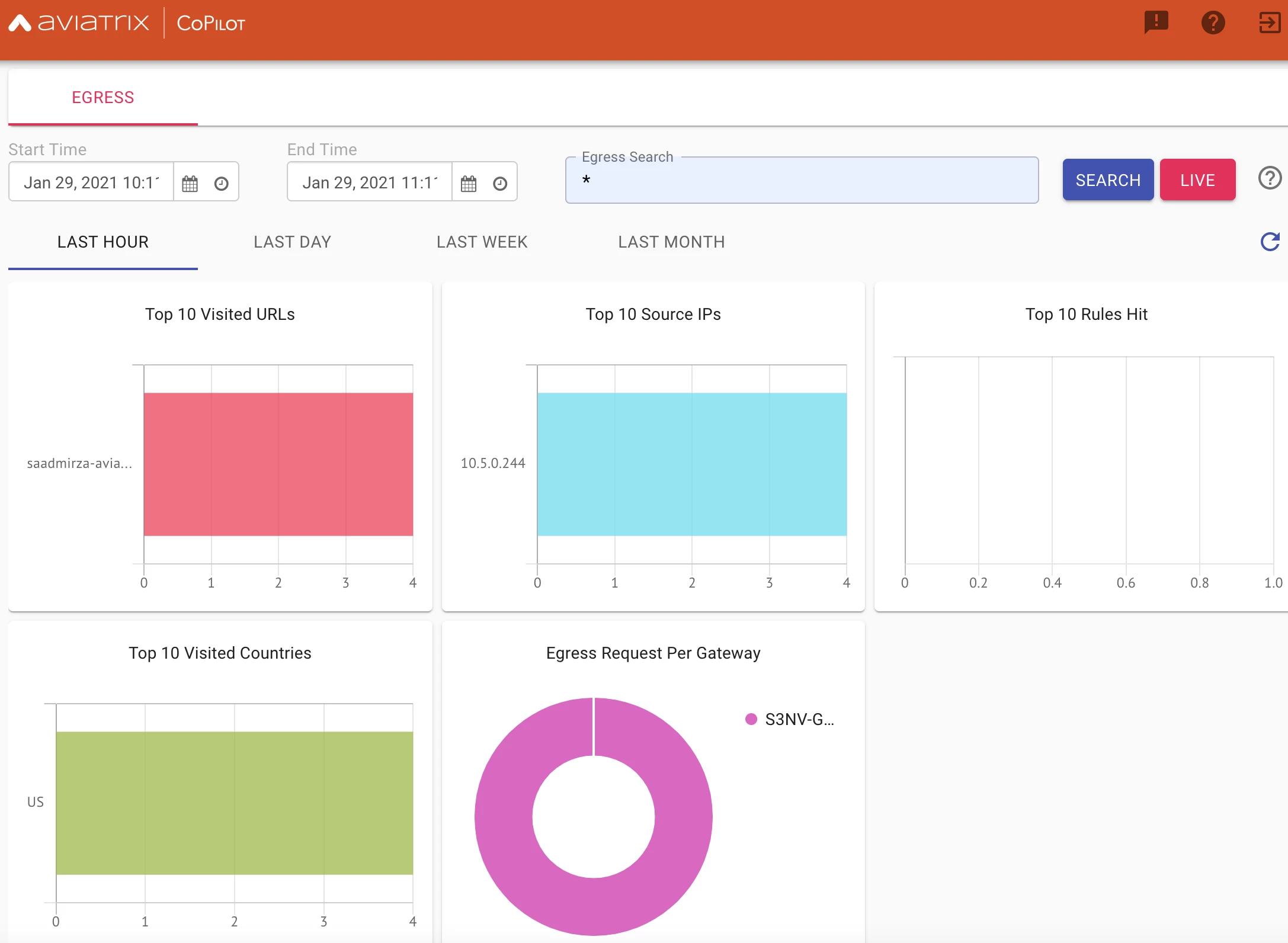Image resolution: width=1288 pixels, height=943 pixels.
Task: Open the feedback alert icon
Action: [x=1155, y=23]
